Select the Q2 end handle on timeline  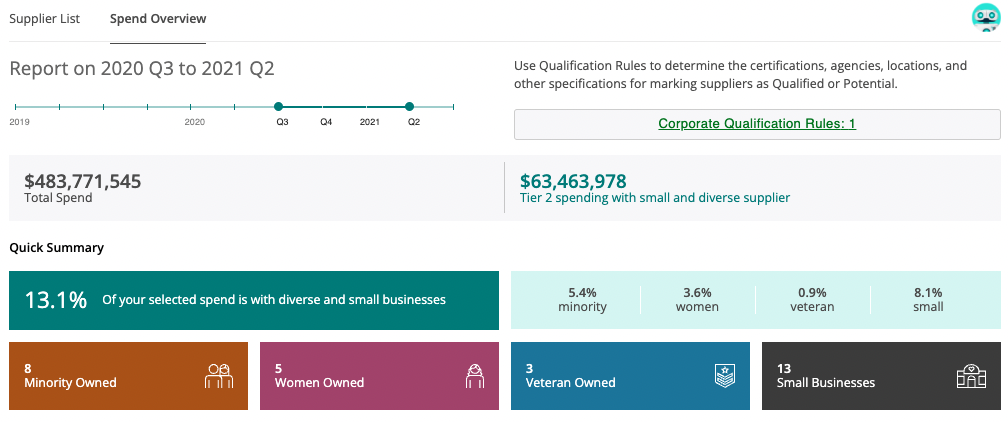point(410,106)
